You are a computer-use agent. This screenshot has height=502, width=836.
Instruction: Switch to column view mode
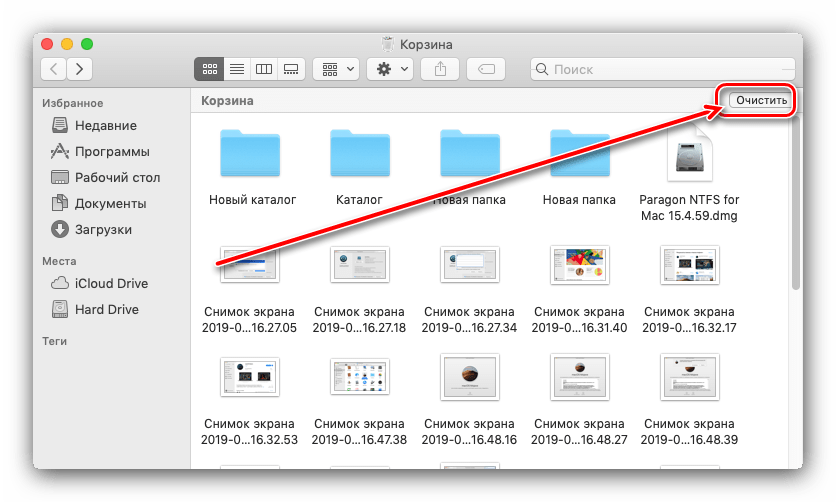click(x=264, y=69)
